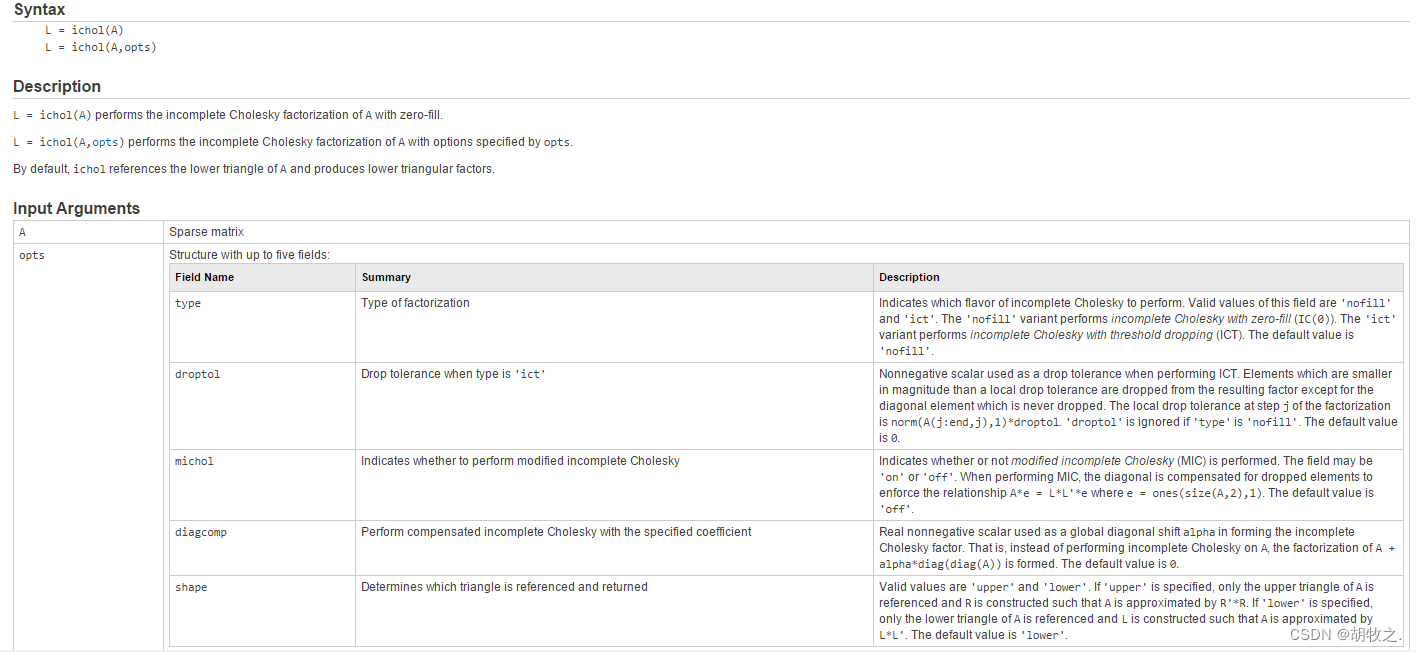
Task: Click the diagcomp field name cell
Action: 201,532
